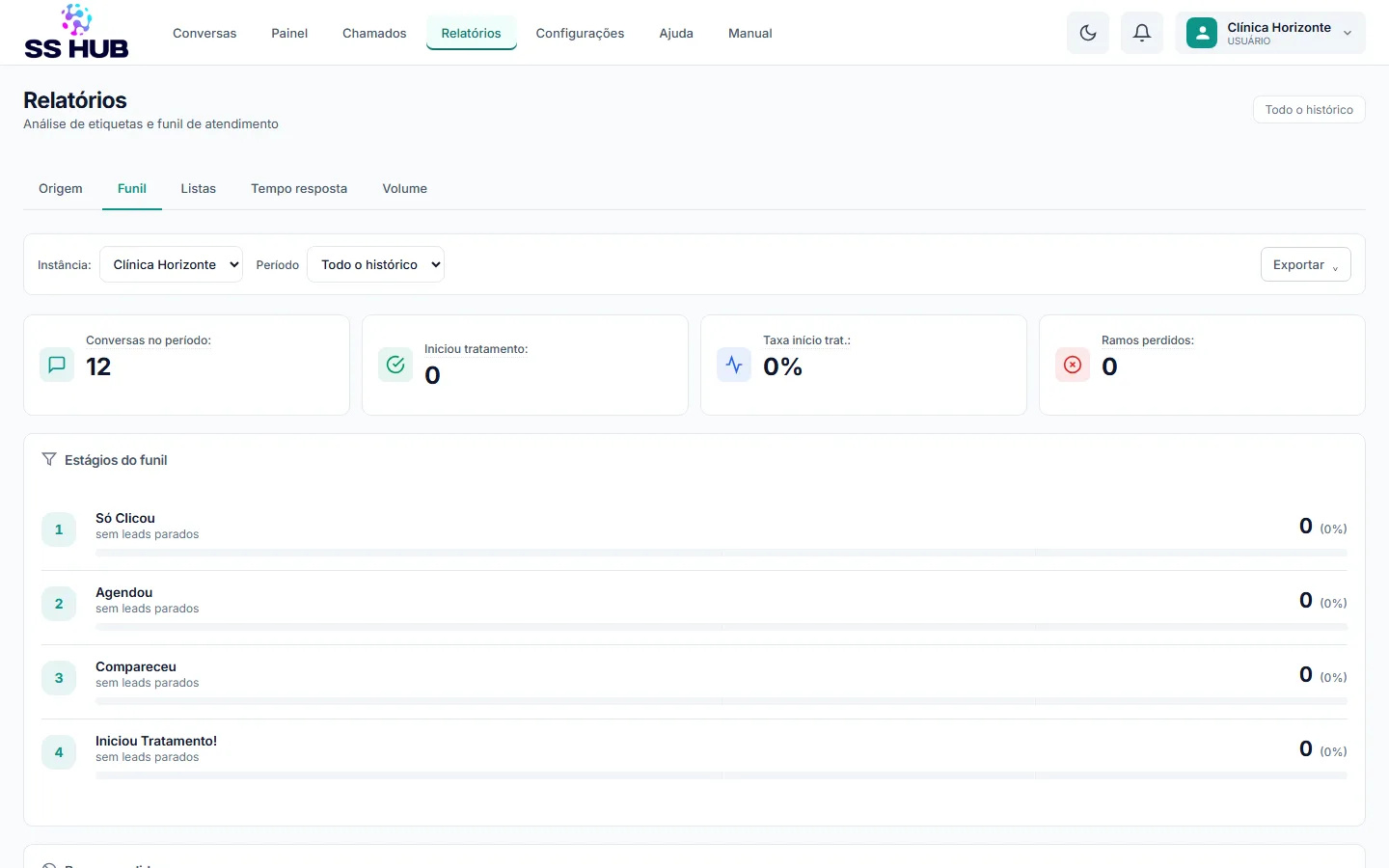Viewport: 1389px width, 868px height.
Task: Click stage number 1 badge for Só Clicou
Action: point(59,529)
